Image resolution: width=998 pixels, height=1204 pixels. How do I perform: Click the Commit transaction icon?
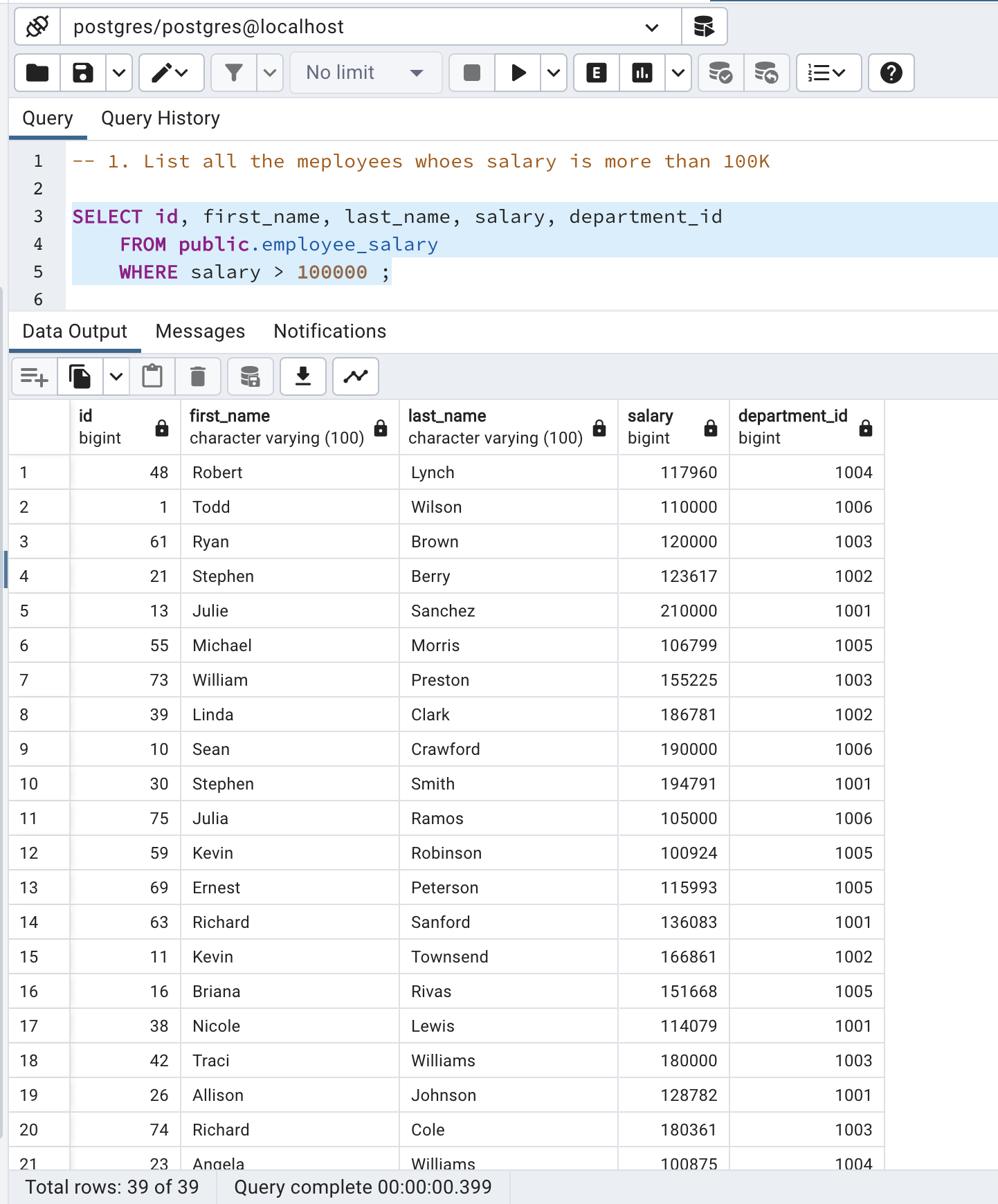tap(720, 73)
